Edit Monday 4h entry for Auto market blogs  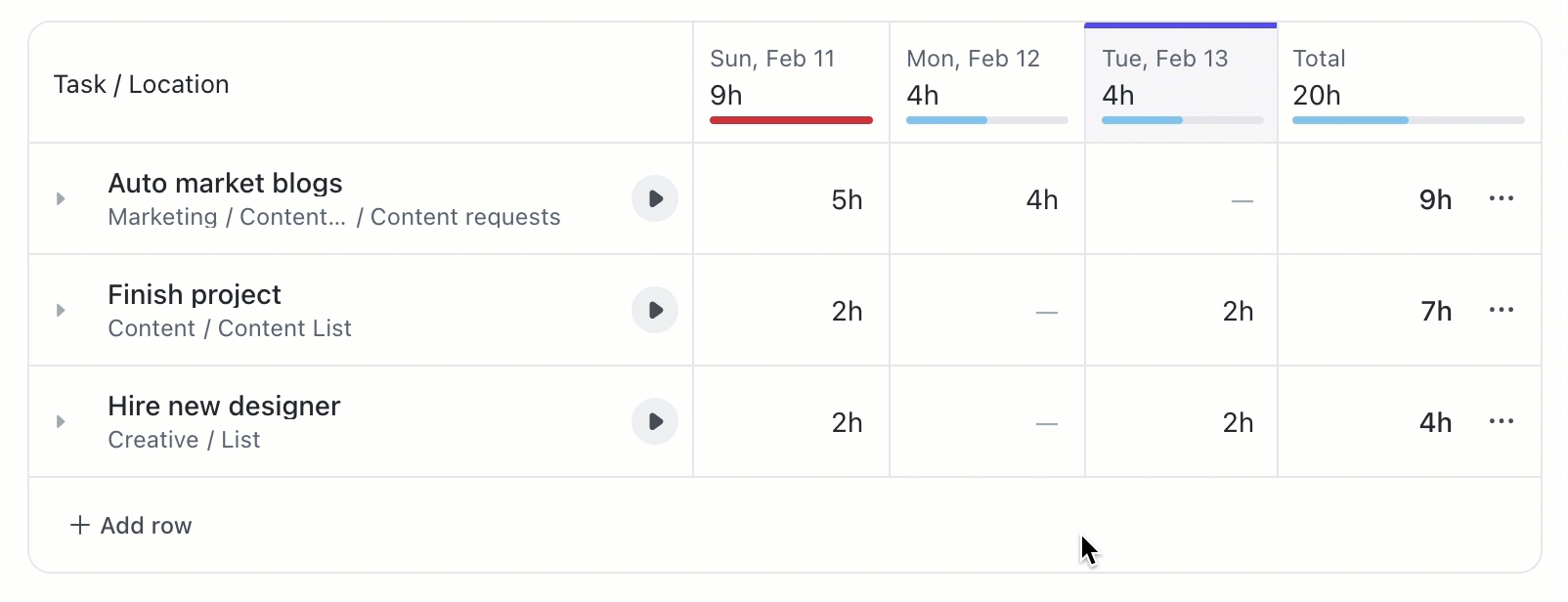[x=1042, y=200]
